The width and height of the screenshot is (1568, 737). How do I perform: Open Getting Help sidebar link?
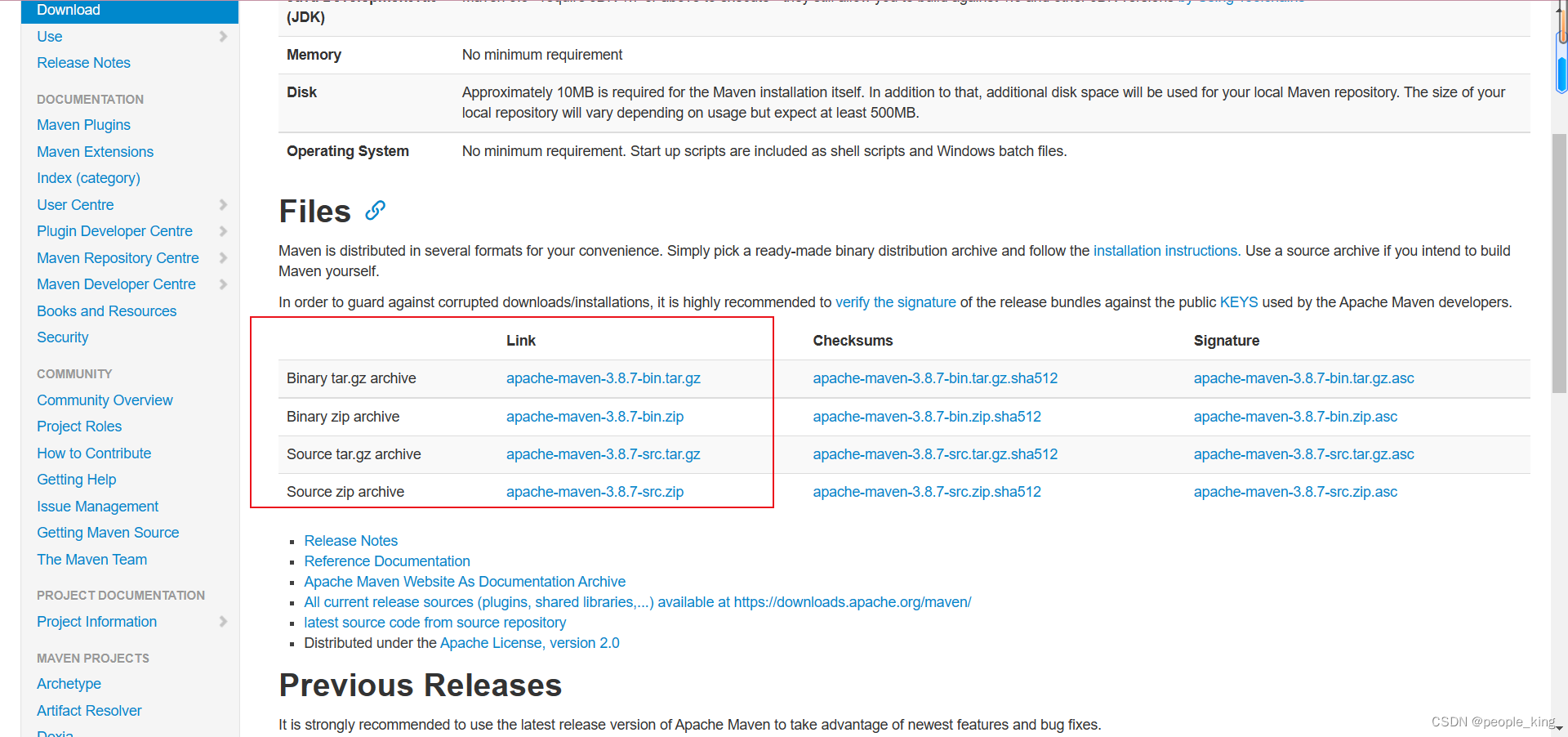click(x=76, y=480)
